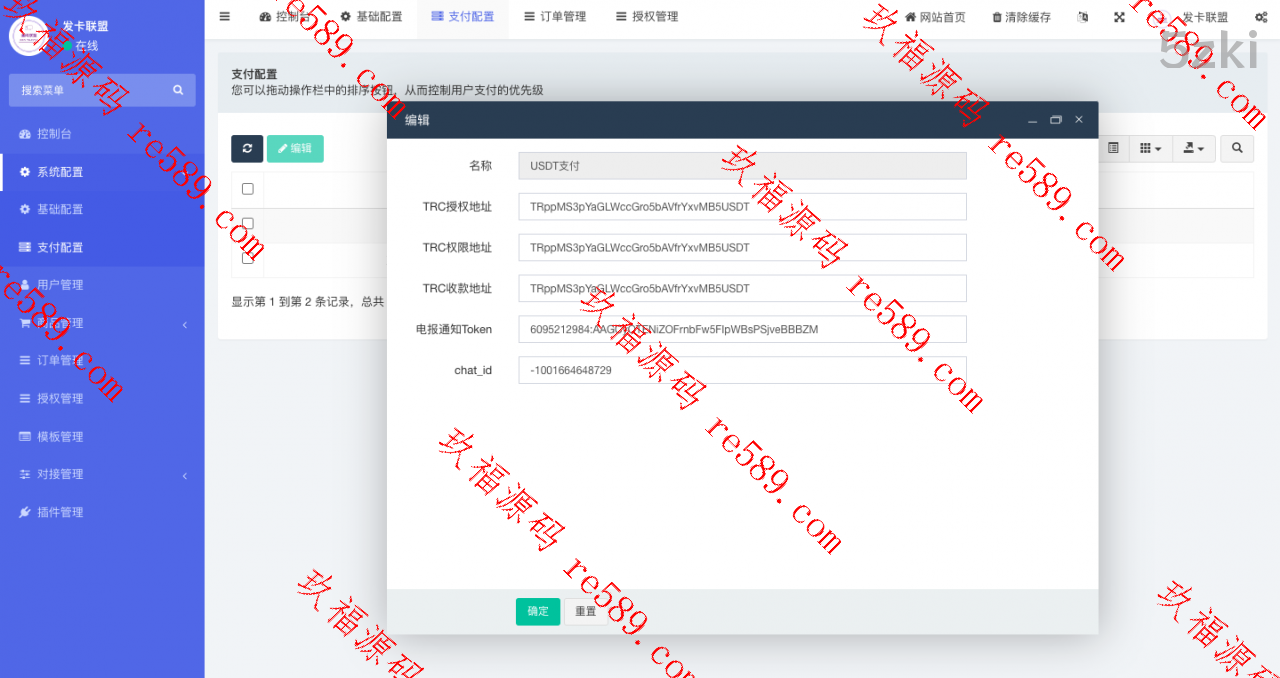Click the language switch icon in header
Image resolution: width=1280 pixels, height=678 pixels.
[x=1083, y=17]
